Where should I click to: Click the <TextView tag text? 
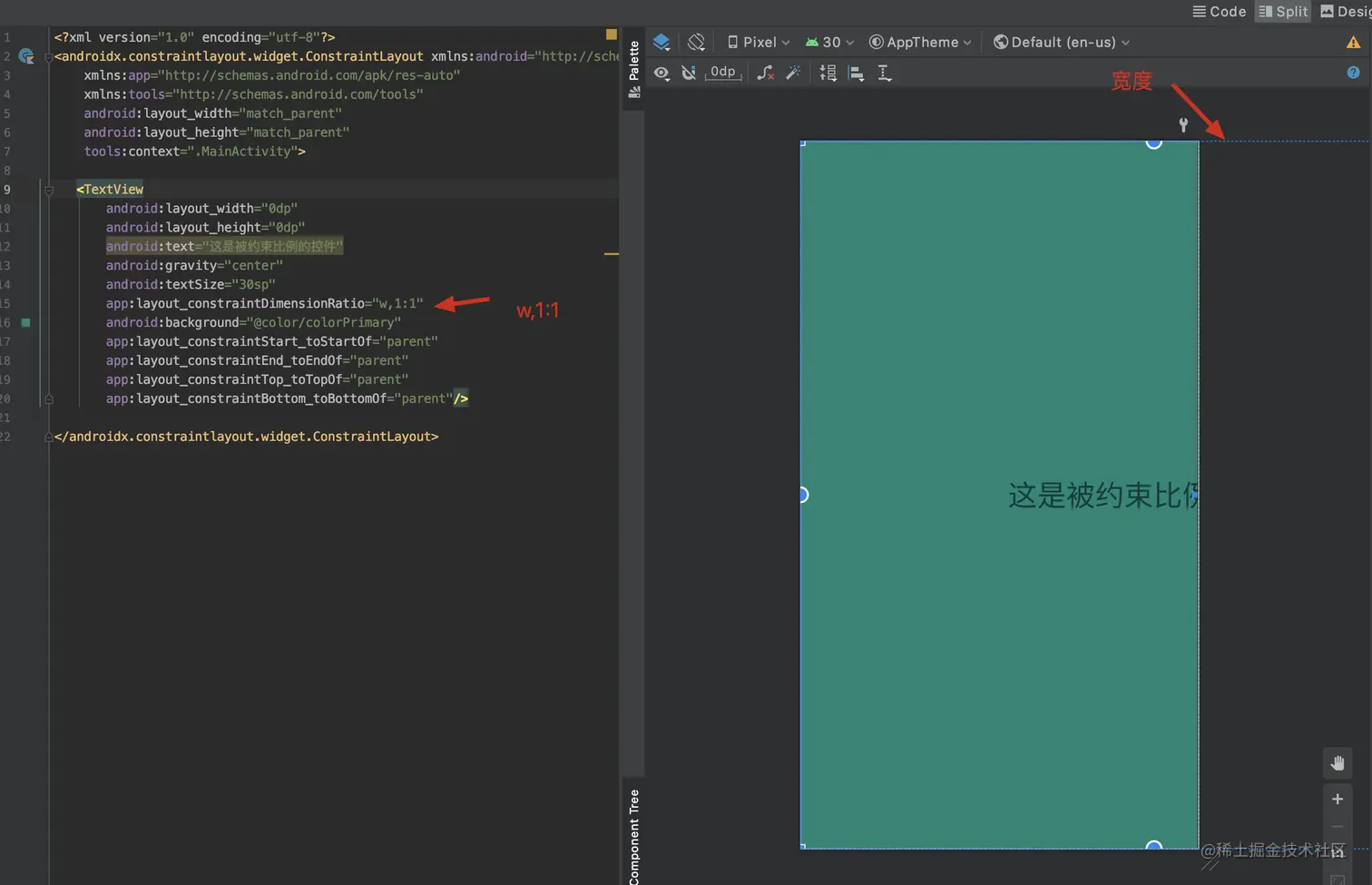pyautogui.click(x=110, y=189)
